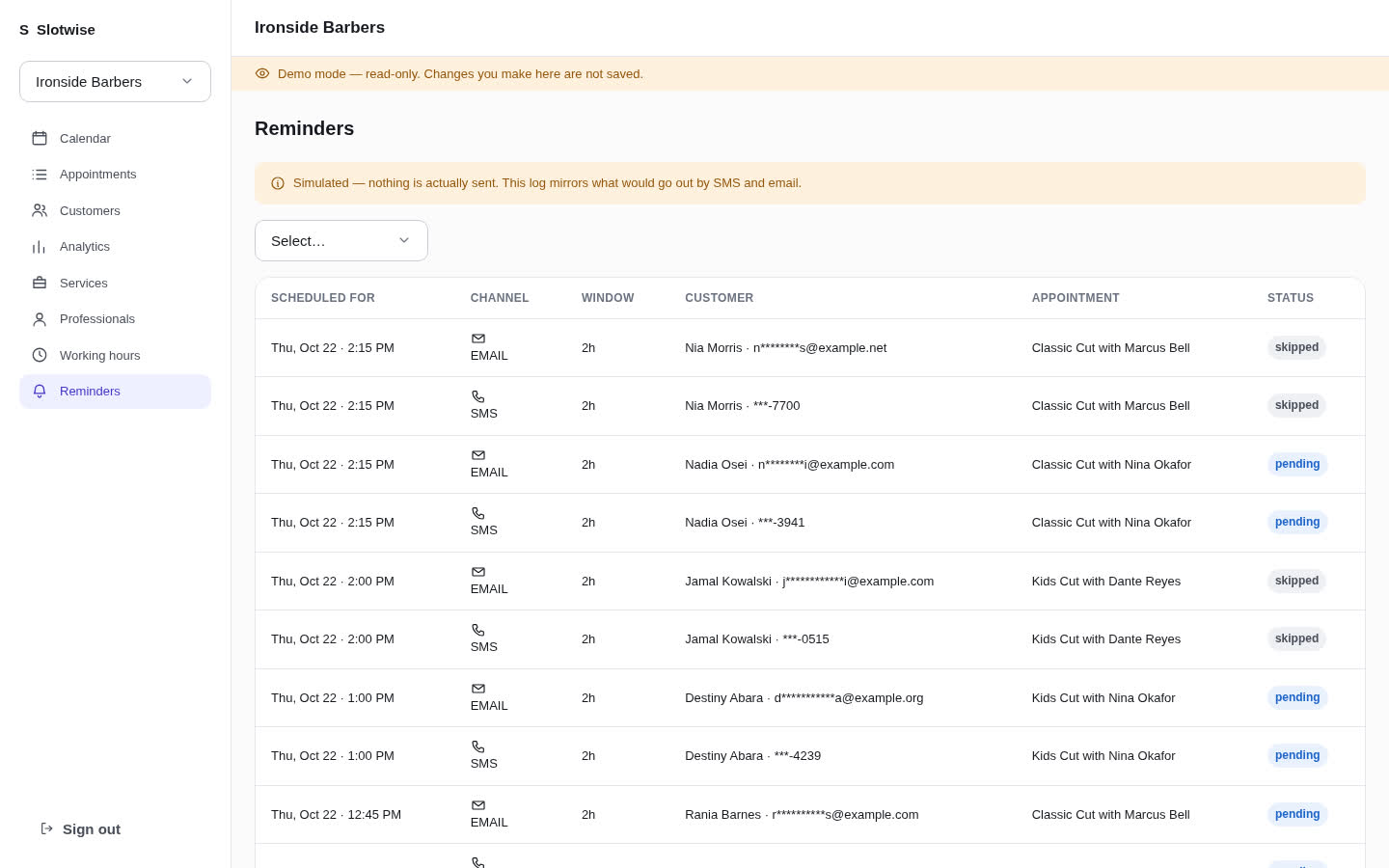1389x868 pixels.
Task: Click the Customer column header
Action: point(720,298)
